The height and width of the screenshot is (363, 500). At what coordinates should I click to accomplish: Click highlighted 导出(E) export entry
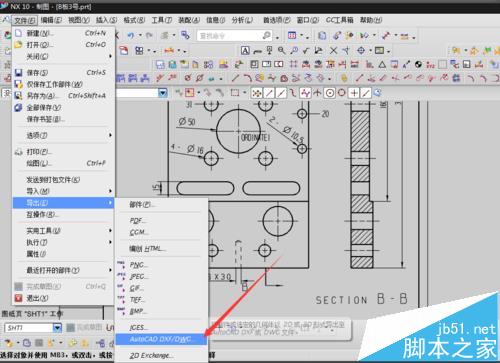point(63,203)
